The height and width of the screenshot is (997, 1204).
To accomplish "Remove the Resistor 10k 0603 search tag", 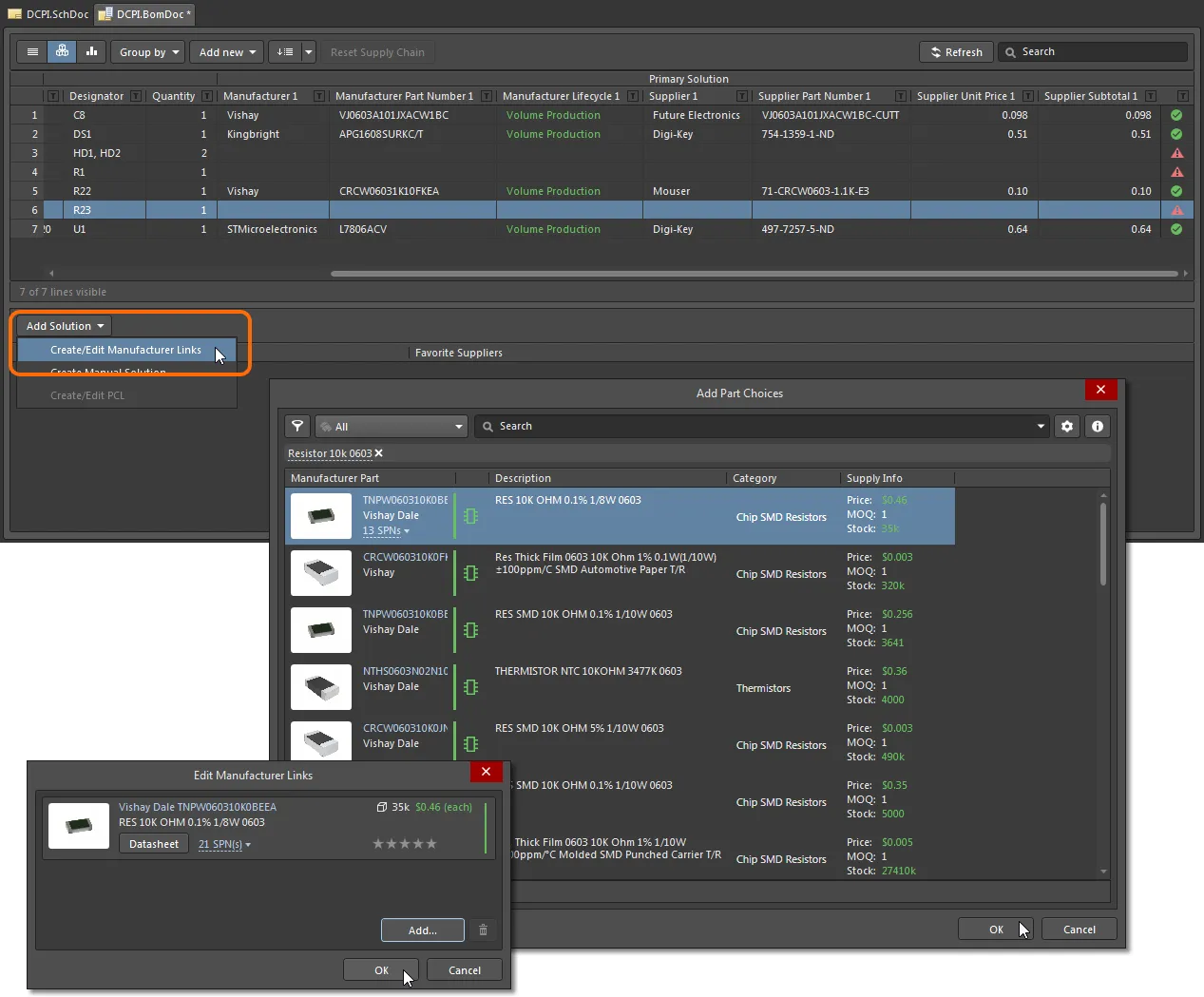I will click(379, 453).
